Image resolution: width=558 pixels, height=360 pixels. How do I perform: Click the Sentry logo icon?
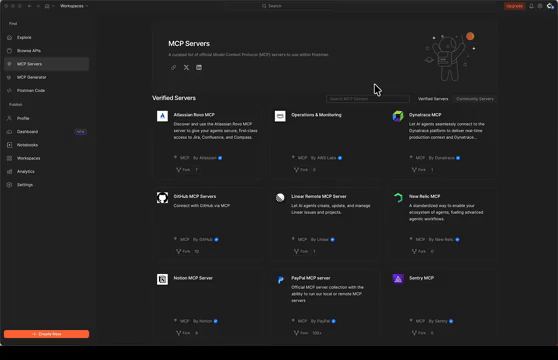(x=398, y=279)
